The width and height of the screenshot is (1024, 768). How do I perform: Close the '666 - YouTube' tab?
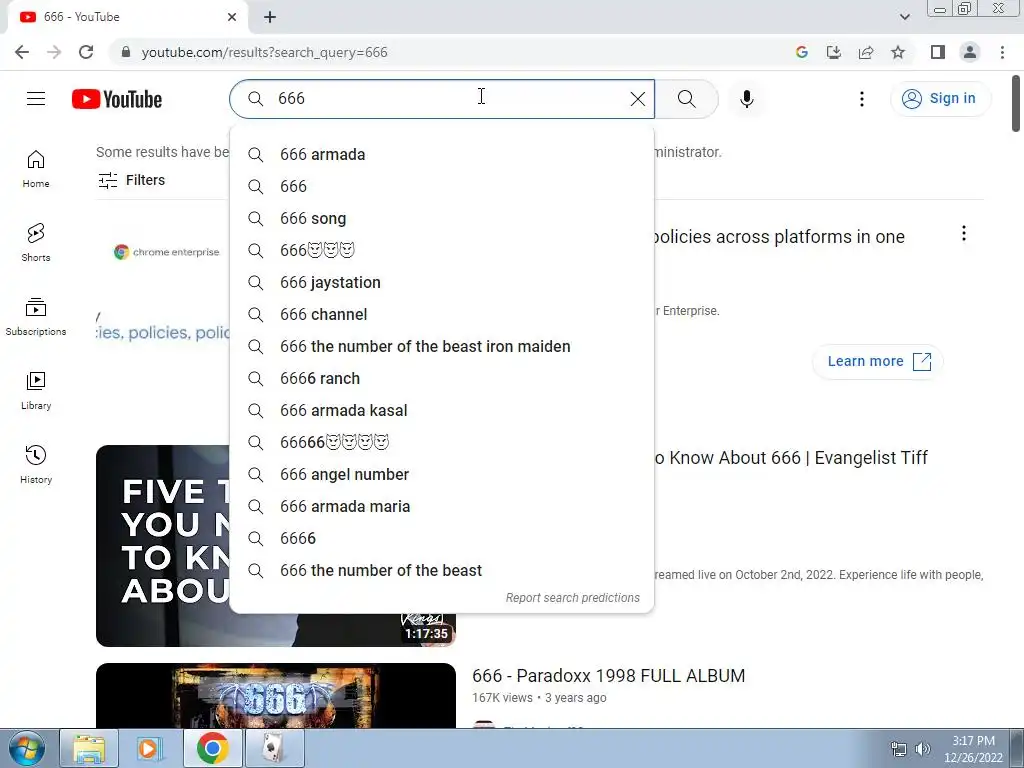point(232,17)
